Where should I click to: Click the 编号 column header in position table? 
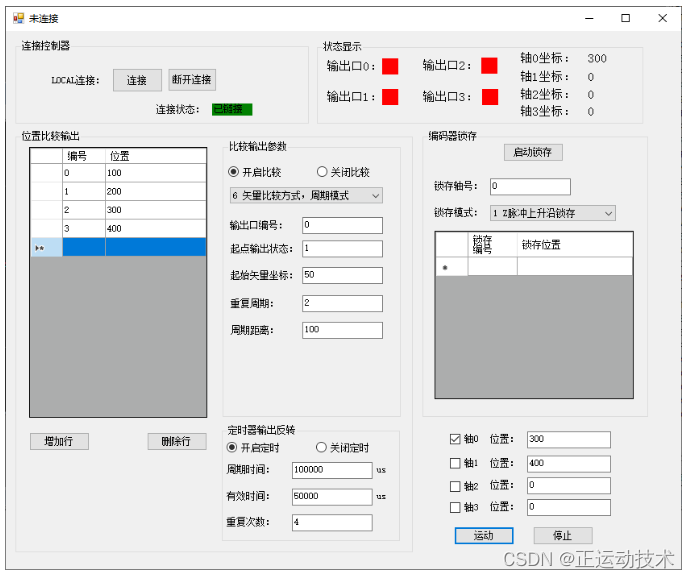click(84, 156)
